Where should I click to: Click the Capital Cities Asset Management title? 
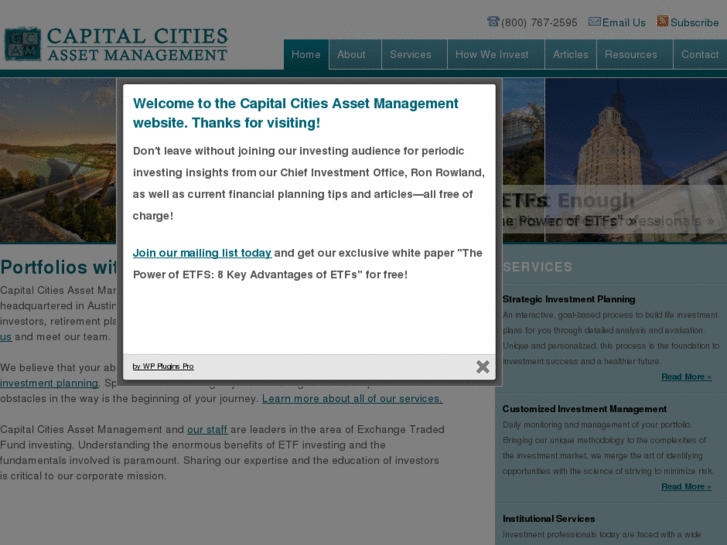click(x=137, y=45)
